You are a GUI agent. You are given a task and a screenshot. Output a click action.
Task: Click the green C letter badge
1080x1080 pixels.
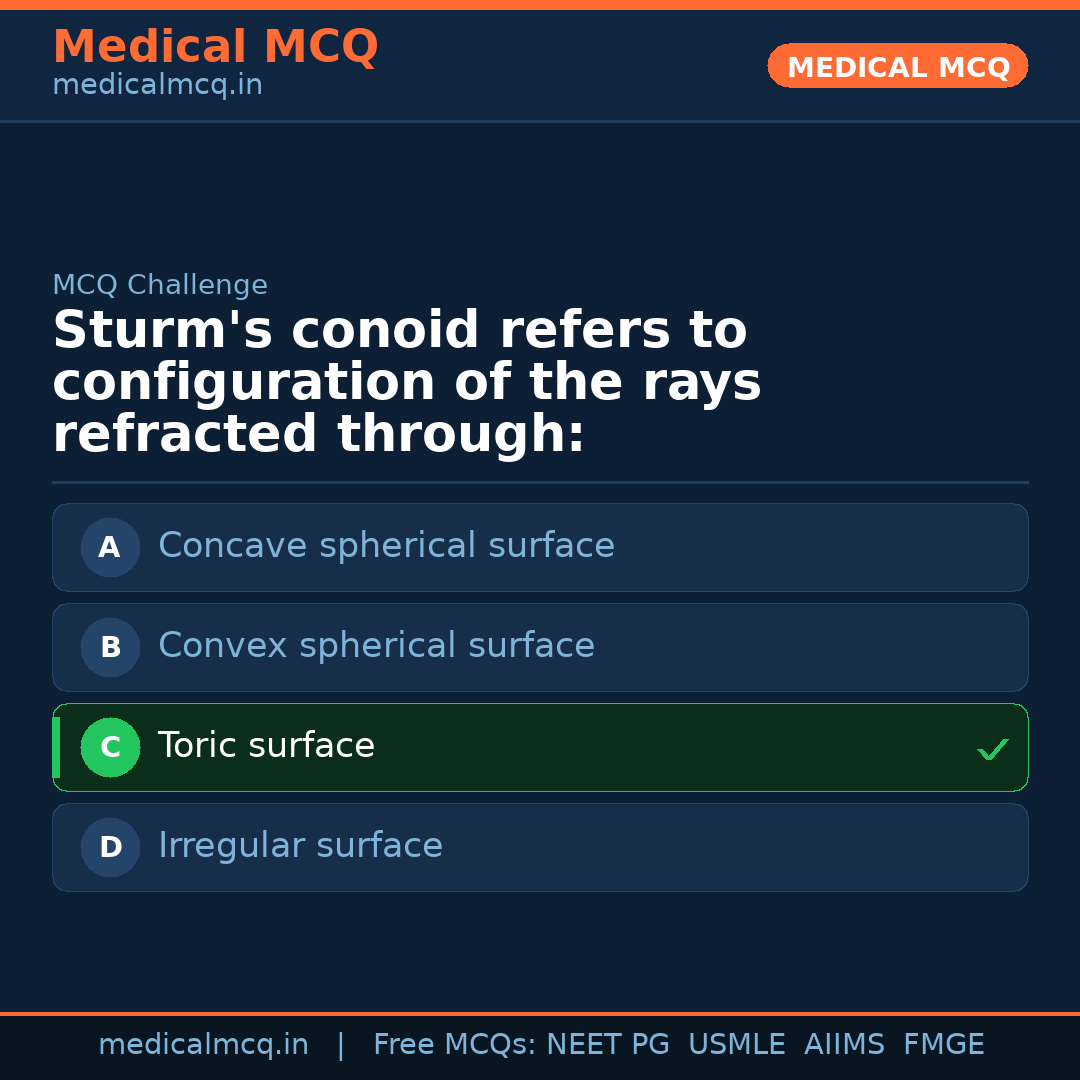tap(110, 747)
